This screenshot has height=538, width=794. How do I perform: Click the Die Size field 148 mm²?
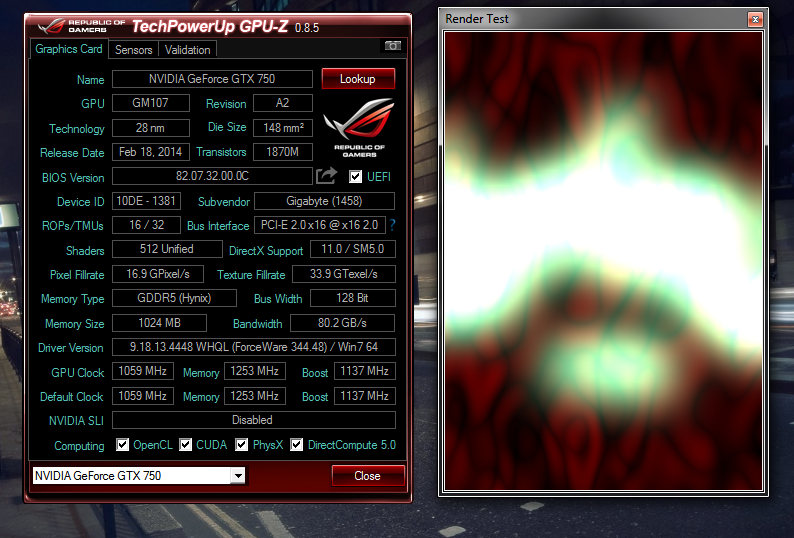tap(283, 128)
